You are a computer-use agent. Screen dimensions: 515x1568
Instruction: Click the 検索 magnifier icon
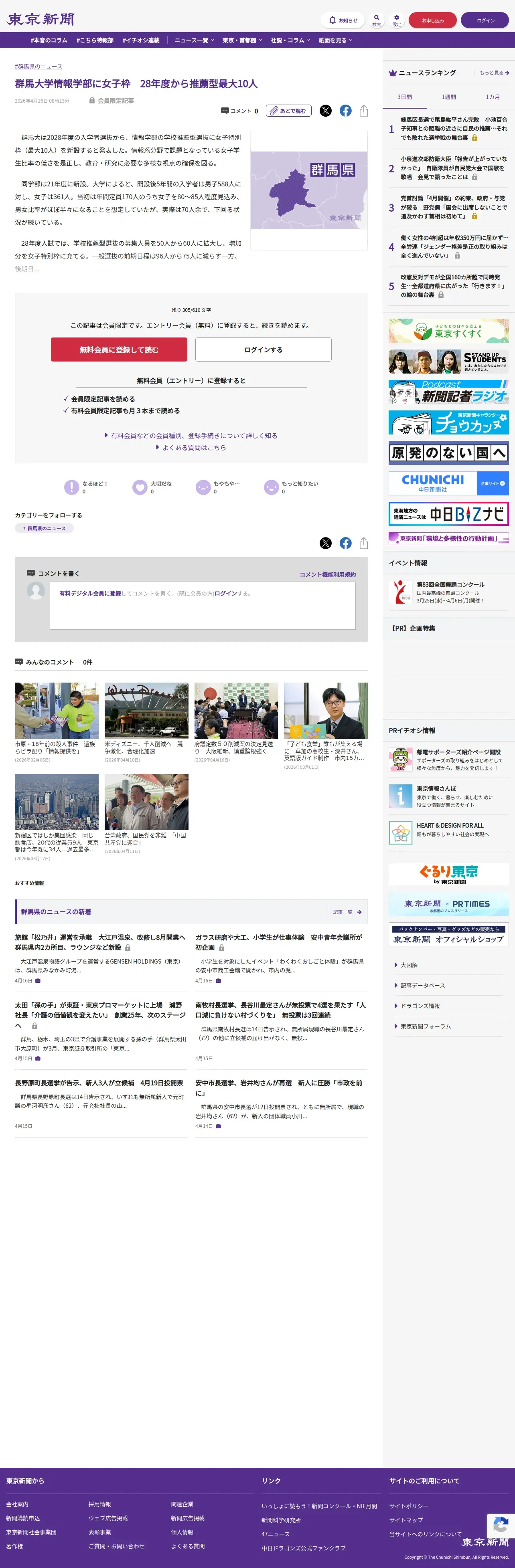[377, 20]
